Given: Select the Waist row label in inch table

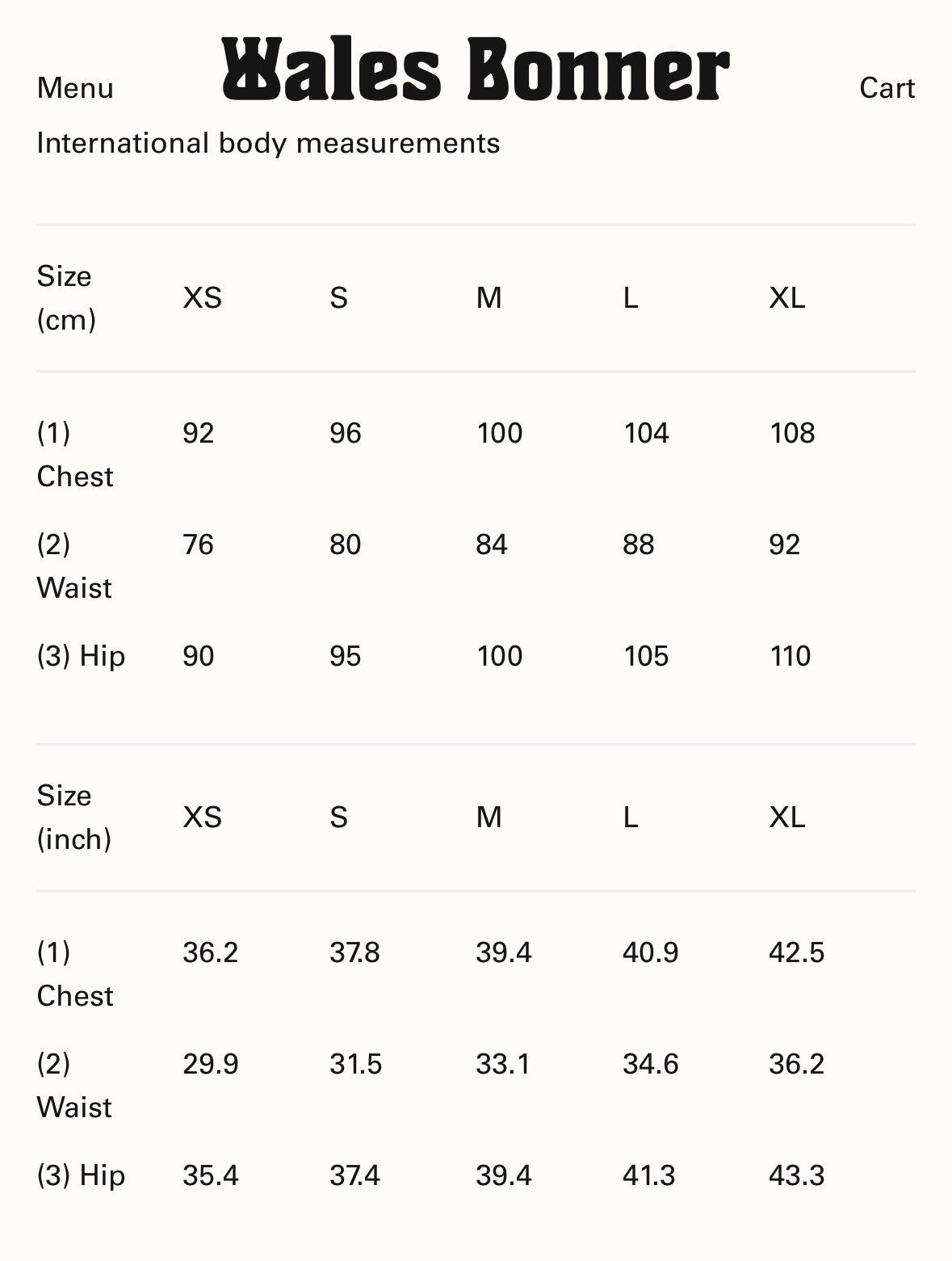Looking at the screenshot, I should pyautogui.click(x=73, y=1086).
